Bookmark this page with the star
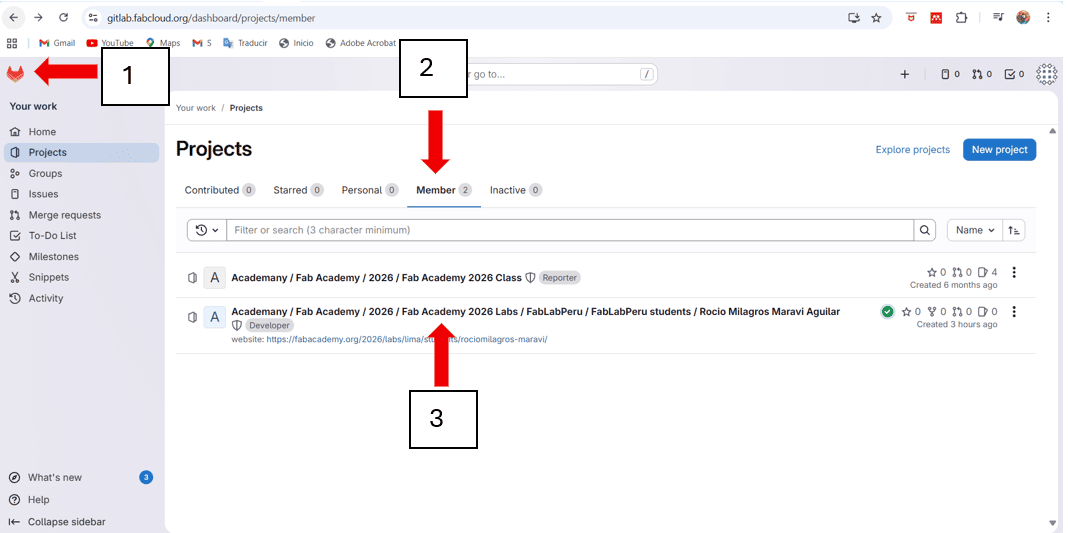1068x533 pixels. click(876, 18)
